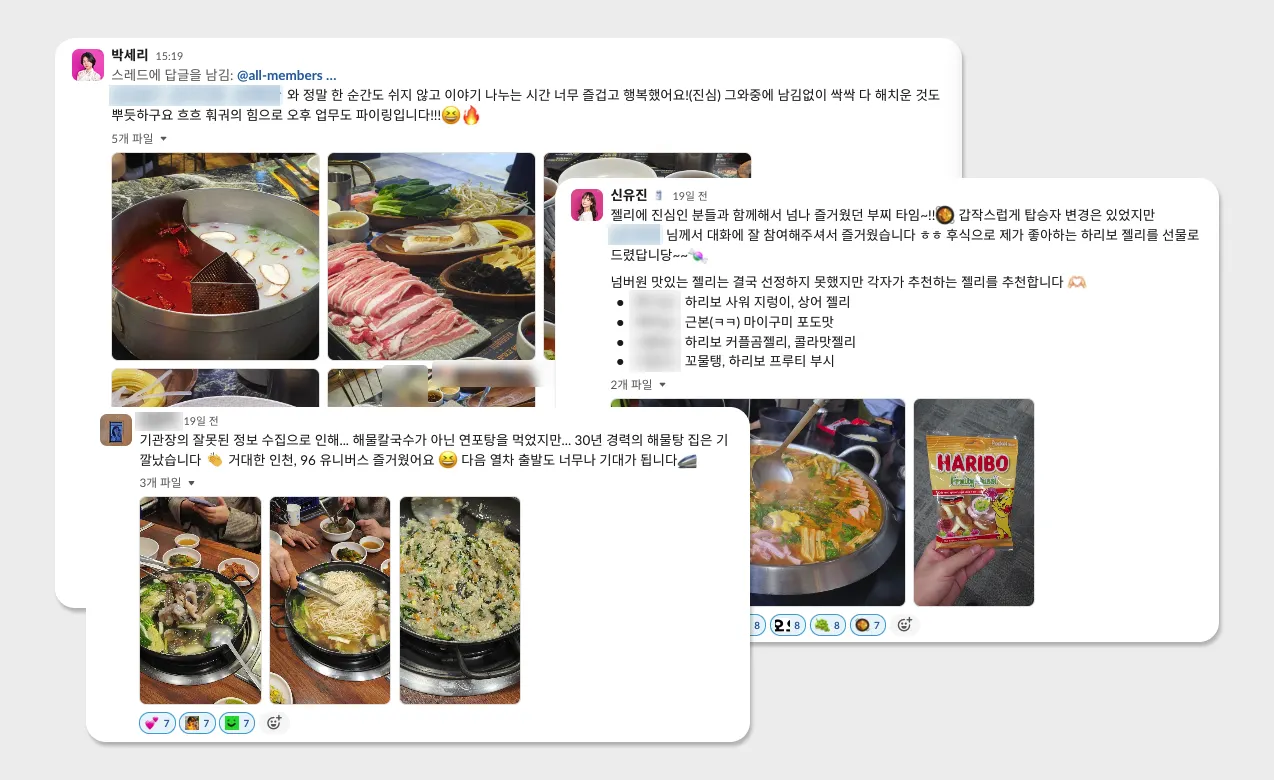Toggle the stew bowl reaction with count 7
Image resolution: width=1274 pixels, height=780 pixels.
click(868, 625)
